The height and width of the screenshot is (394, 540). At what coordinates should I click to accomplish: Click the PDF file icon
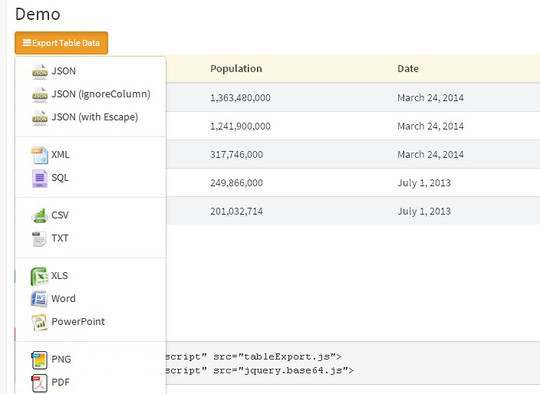tap(39, 383)
